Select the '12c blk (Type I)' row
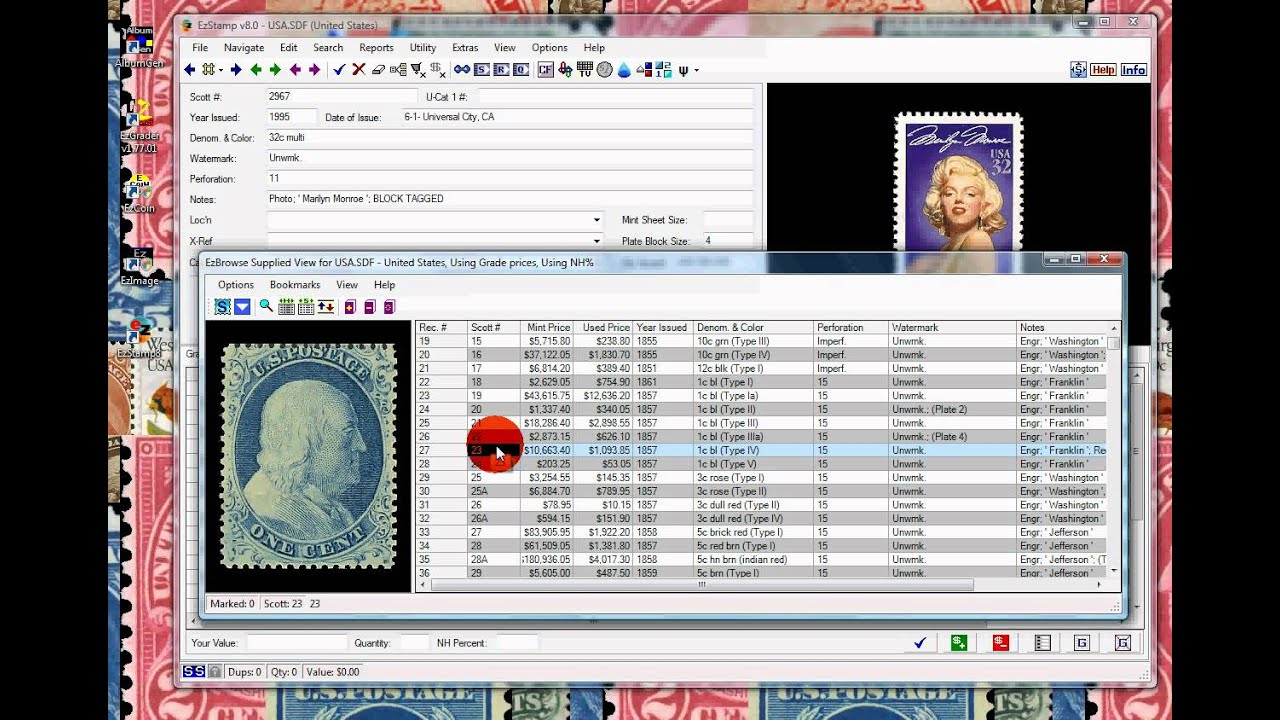This screenshot has height=720, width=1280. pyautogui.click(x=762, y=369)
